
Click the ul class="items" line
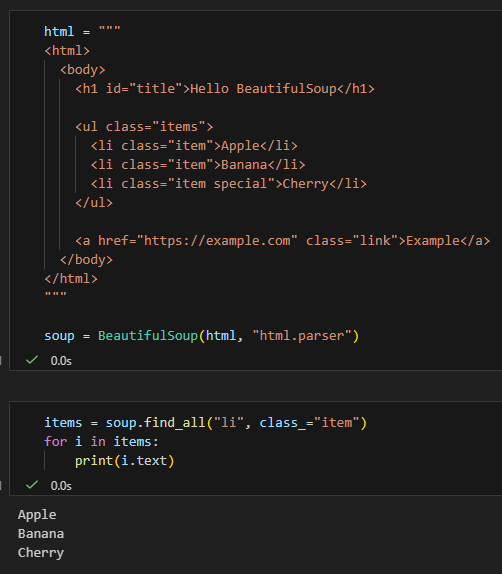coord(144,127)
